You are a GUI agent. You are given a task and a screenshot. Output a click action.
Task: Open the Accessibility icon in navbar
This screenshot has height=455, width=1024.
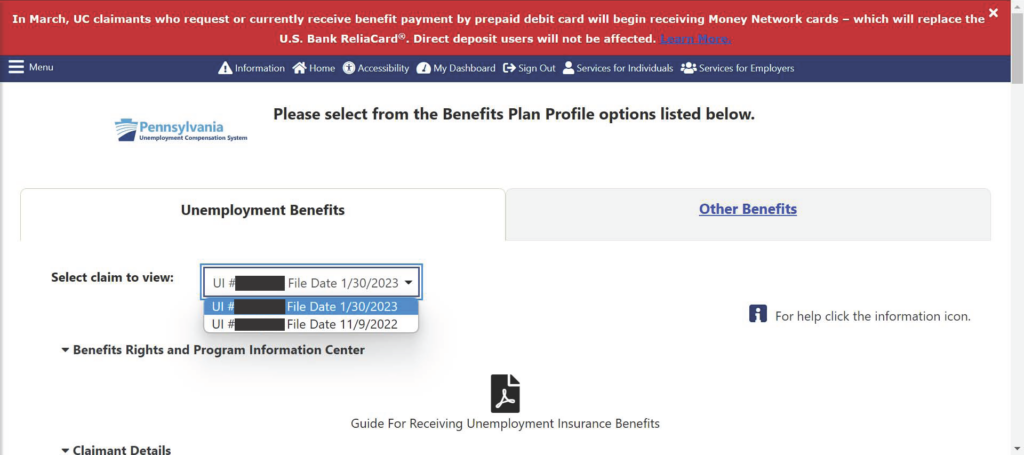[349, 69]
